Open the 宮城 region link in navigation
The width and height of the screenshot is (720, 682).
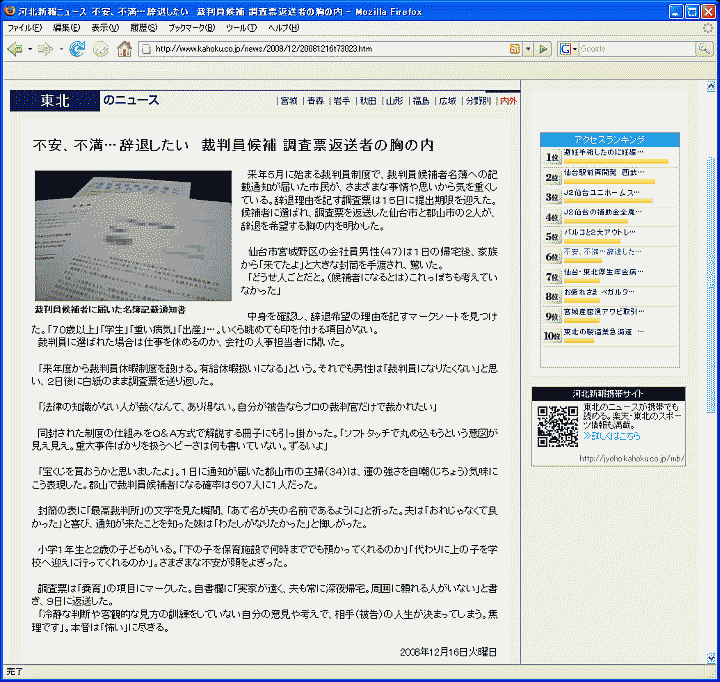click(x=288, y=101)
